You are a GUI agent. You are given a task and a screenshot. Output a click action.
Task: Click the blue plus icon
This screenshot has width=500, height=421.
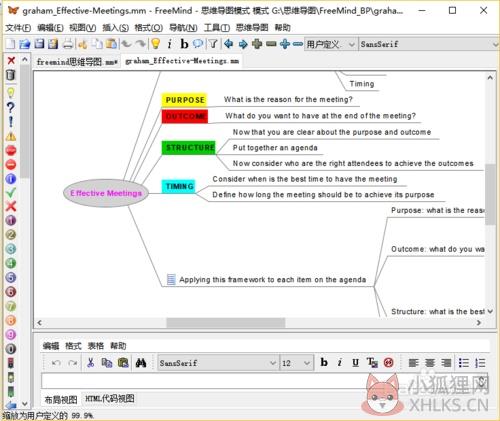pyautogui.click(x=285, y=44)
